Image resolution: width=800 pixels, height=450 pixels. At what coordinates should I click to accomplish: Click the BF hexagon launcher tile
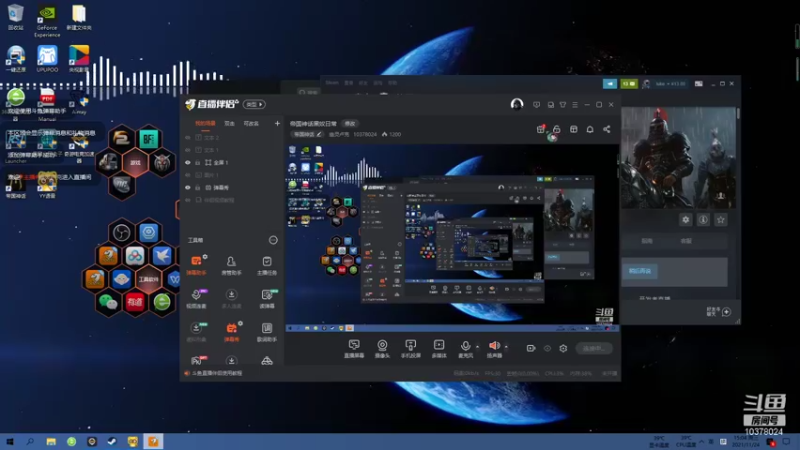pos(148,139)
